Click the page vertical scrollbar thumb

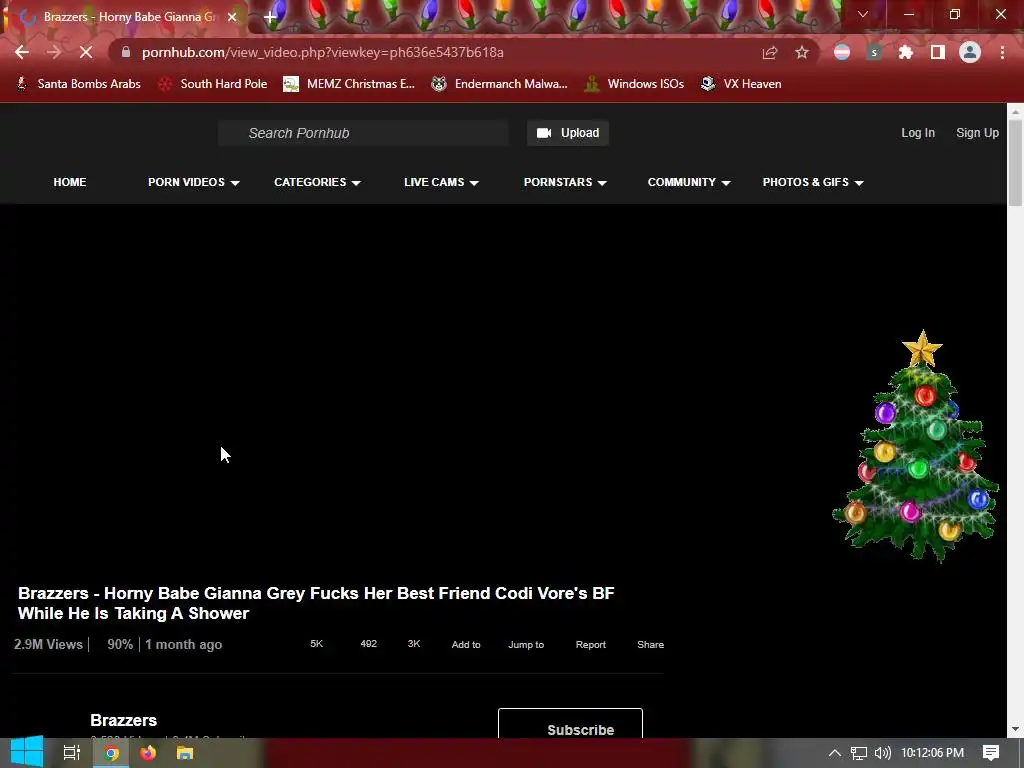coord(1015,163)
